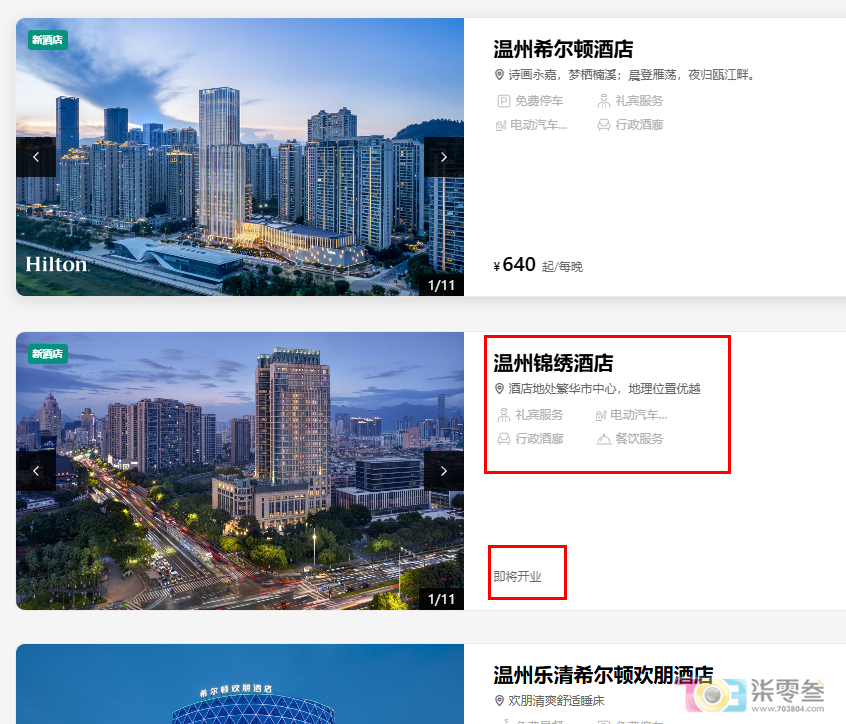846x724 pixels.
Task: Show previous photo of 温州锦绣酒店
Action: pos(36,471)
